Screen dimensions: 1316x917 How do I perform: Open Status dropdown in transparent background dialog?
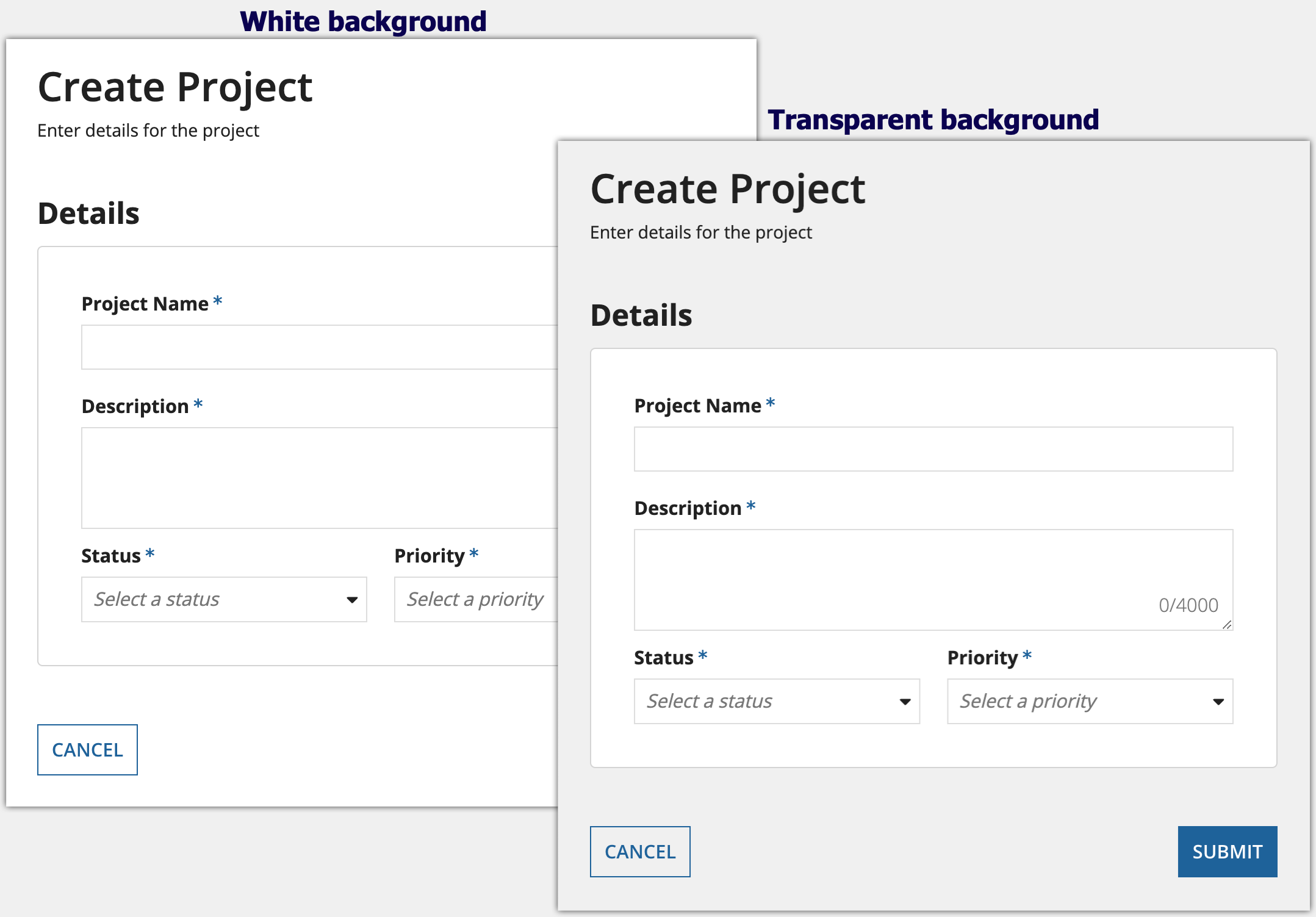pyautogui.click(x=777, y=702)
